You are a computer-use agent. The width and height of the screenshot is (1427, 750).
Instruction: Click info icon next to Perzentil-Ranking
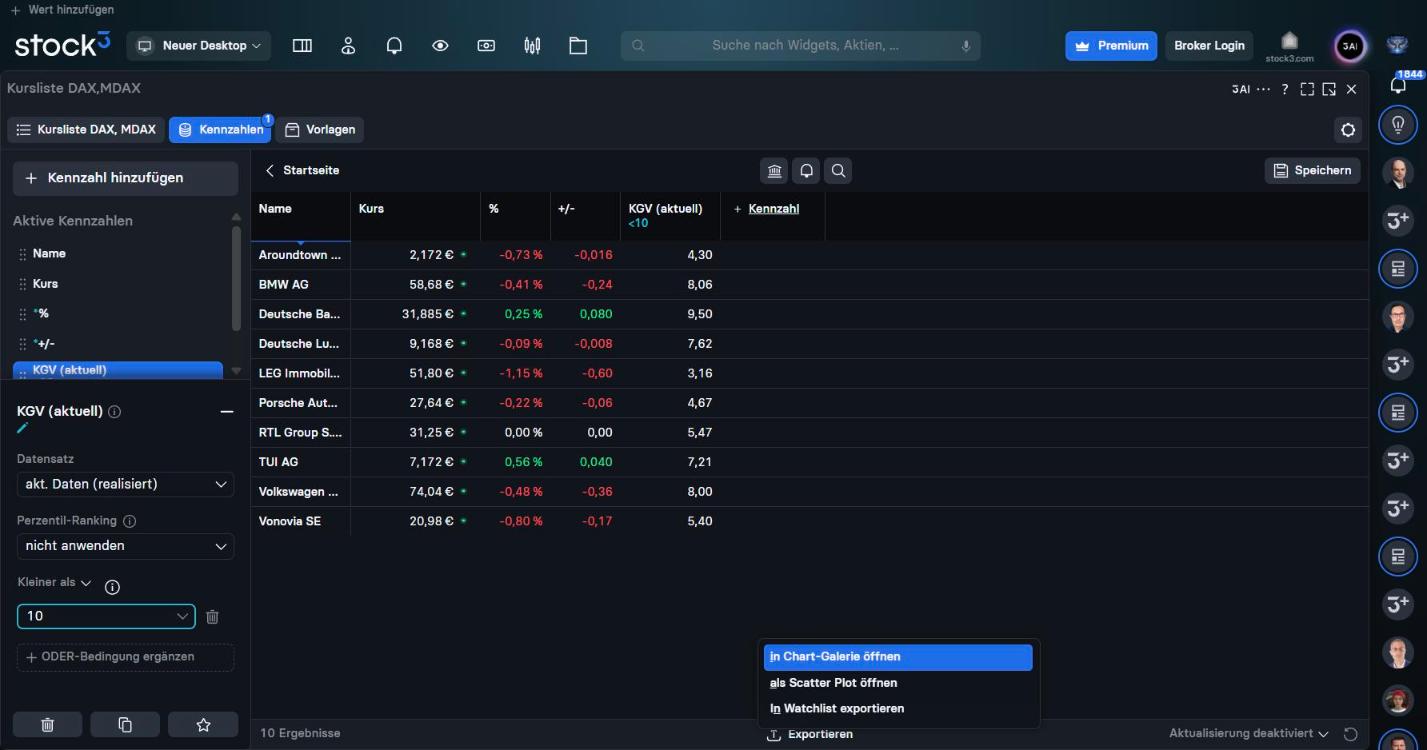[x=129, y=521]
